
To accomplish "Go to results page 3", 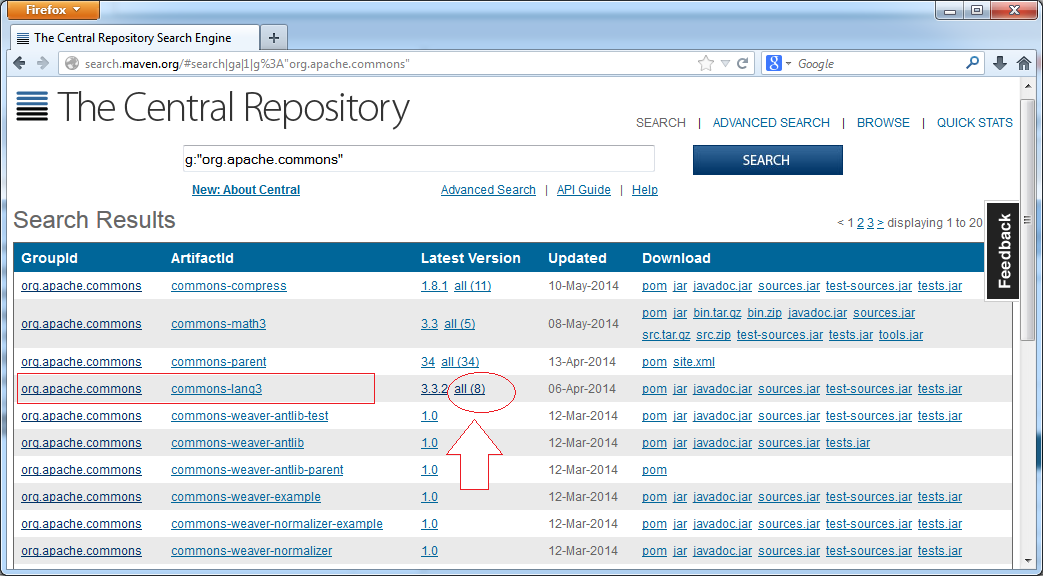I will [870, 223].
